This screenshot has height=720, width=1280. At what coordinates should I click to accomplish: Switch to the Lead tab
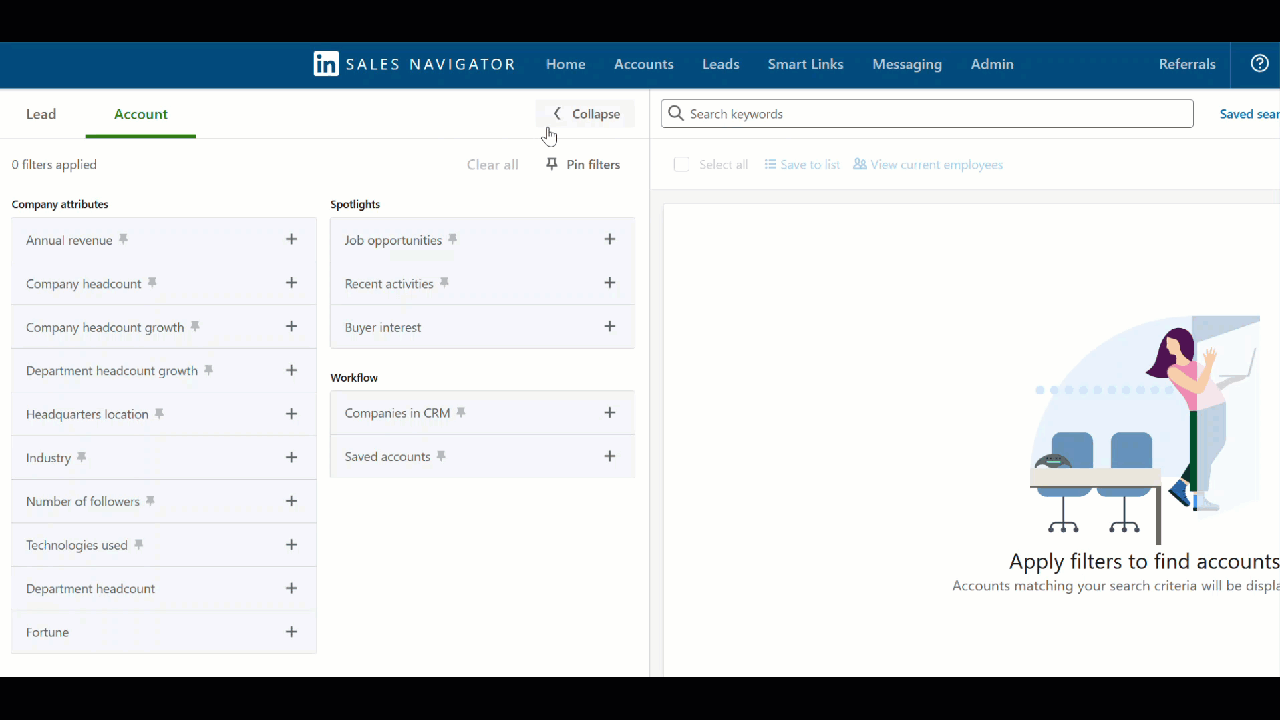(41, 114)
